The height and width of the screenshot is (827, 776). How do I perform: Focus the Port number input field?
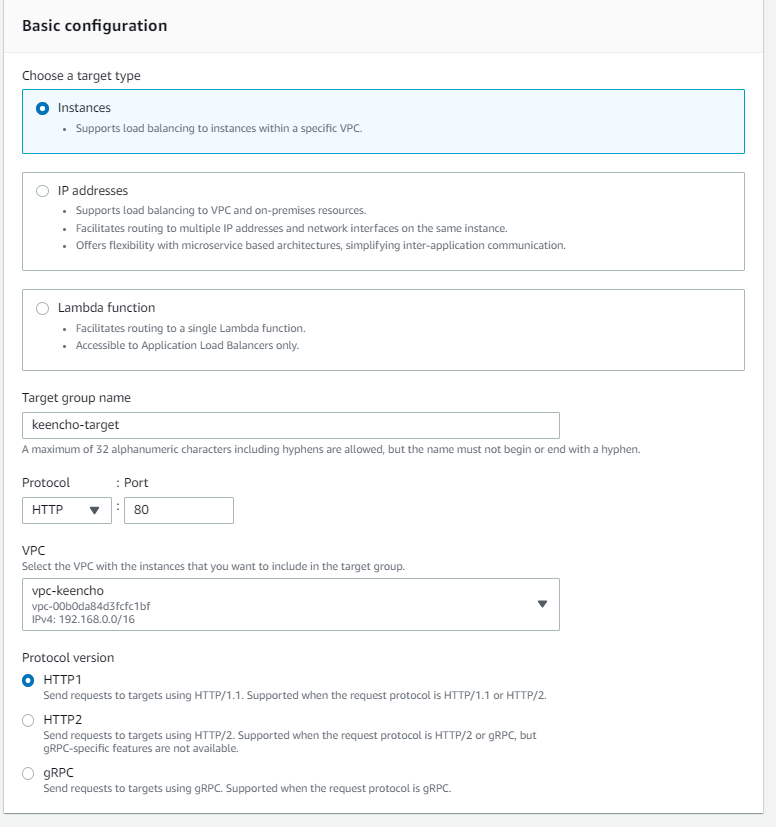(x=178, y=510)
